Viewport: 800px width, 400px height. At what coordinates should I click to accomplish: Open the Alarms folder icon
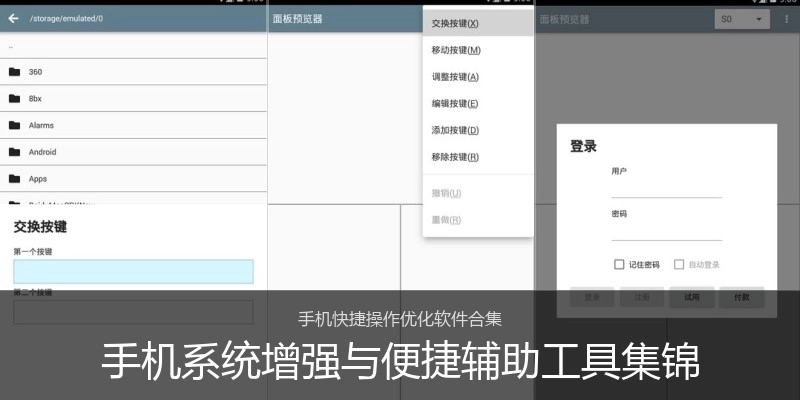[15, 125]
